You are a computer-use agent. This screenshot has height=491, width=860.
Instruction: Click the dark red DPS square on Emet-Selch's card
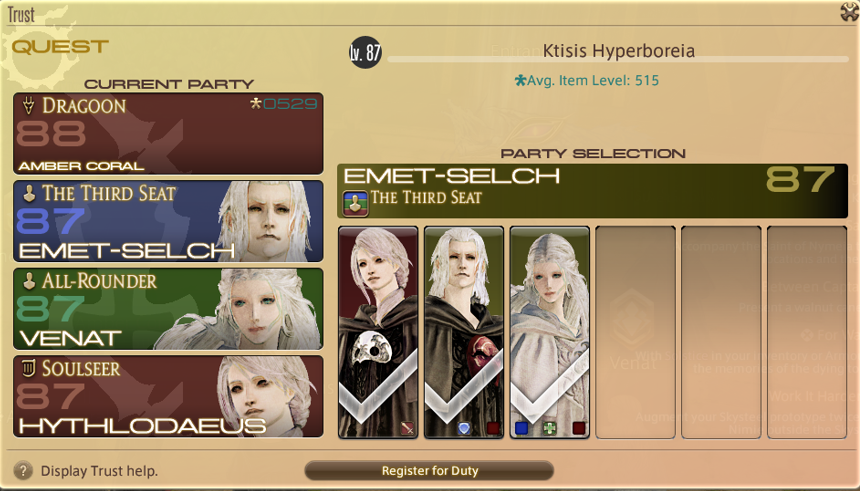pos(493,428)
